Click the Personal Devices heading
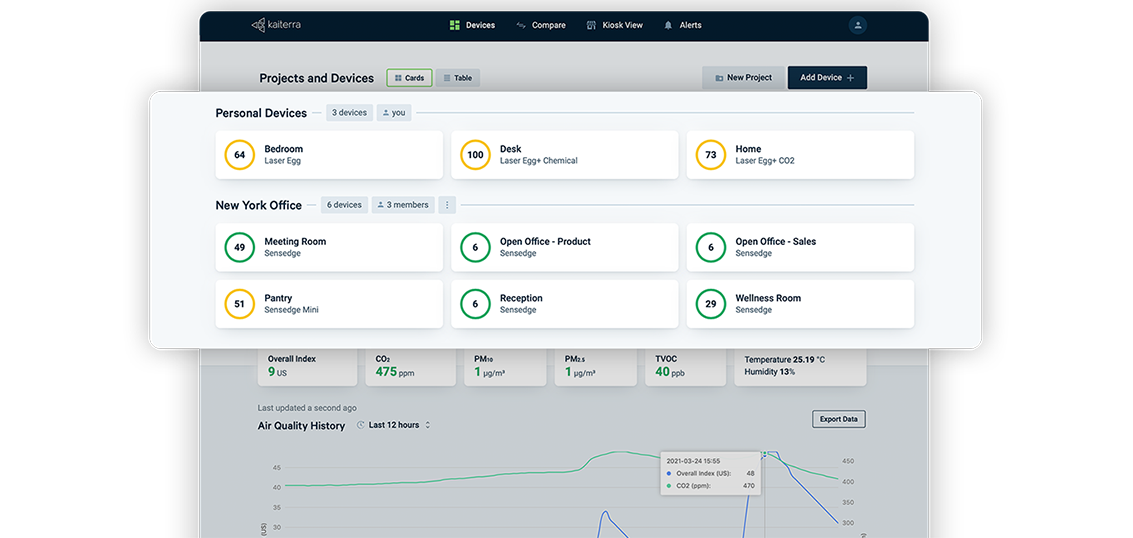 261,113
